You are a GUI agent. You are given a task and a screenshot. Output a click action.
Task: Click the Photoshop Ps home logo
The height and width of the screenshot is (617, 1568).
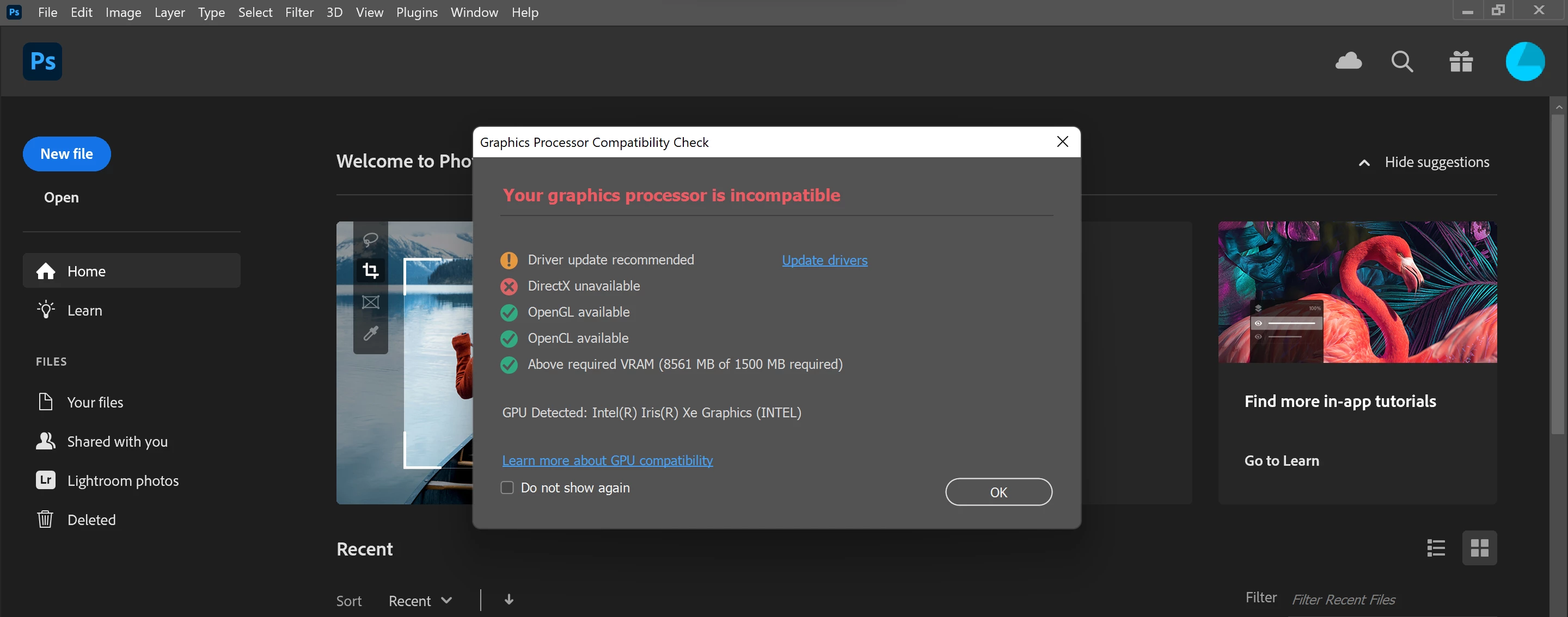tap(42, 61)
